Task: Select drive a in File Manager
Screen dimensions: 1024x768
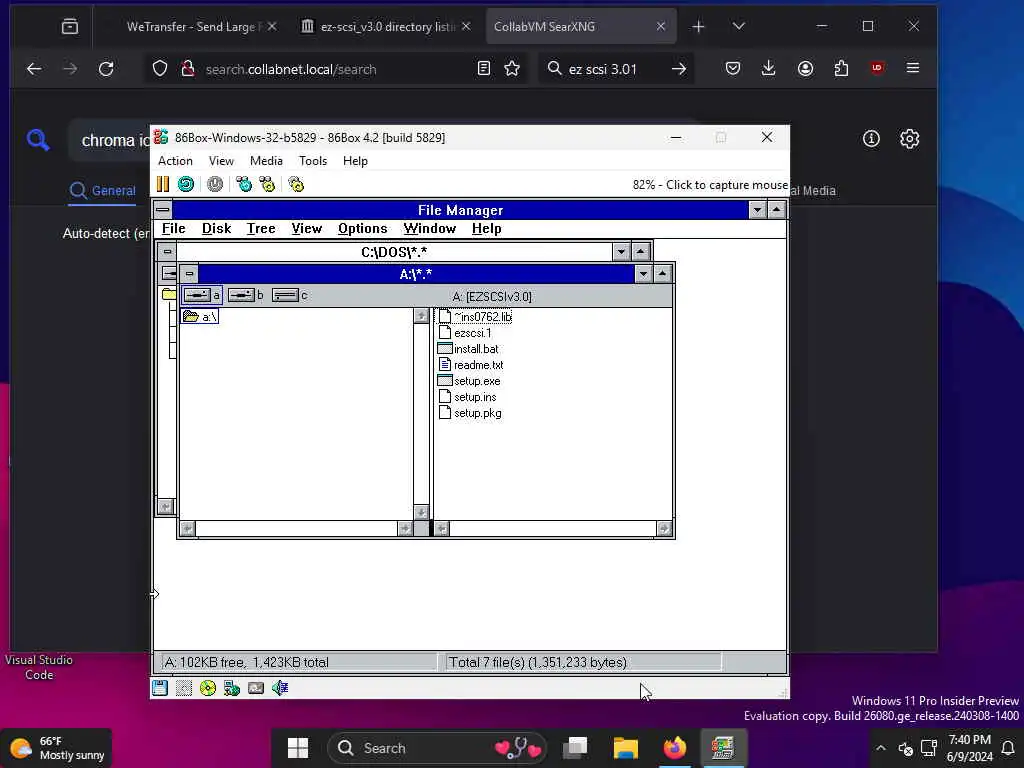Action: pyautogui.click(x=202, y=295)
